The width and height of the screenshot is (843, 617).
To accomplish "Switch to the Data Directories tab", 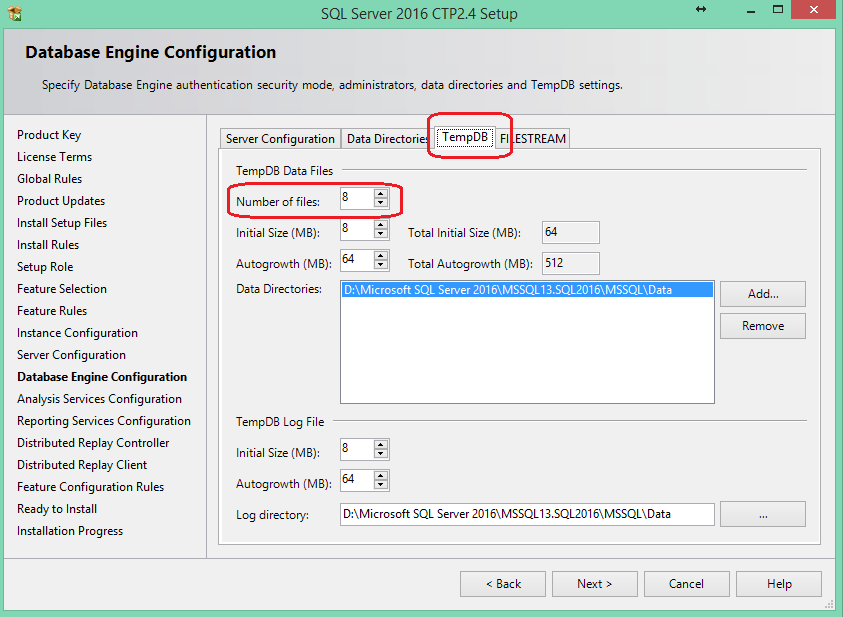I will [387, 139].
